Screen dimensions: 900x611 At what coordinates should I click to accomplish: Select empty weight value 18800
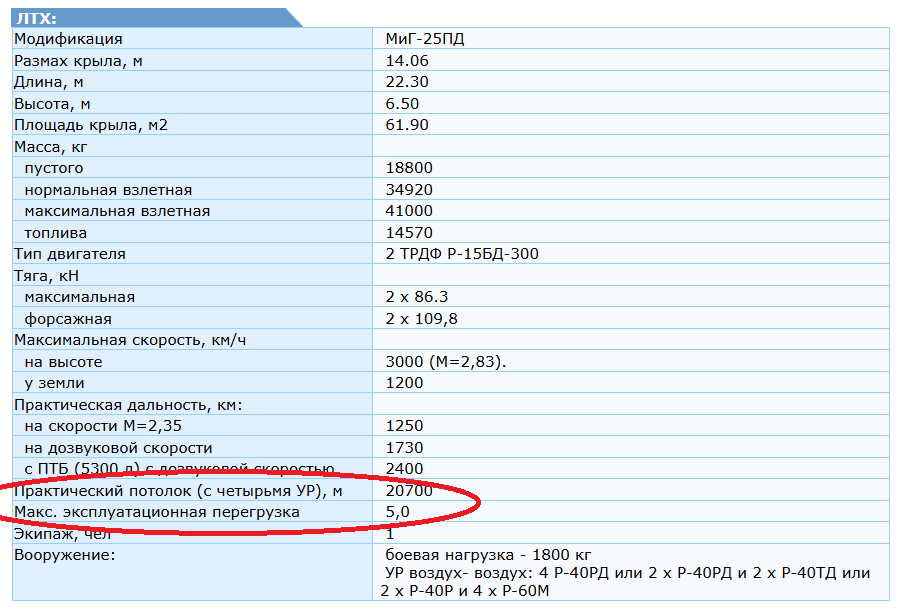409,168
